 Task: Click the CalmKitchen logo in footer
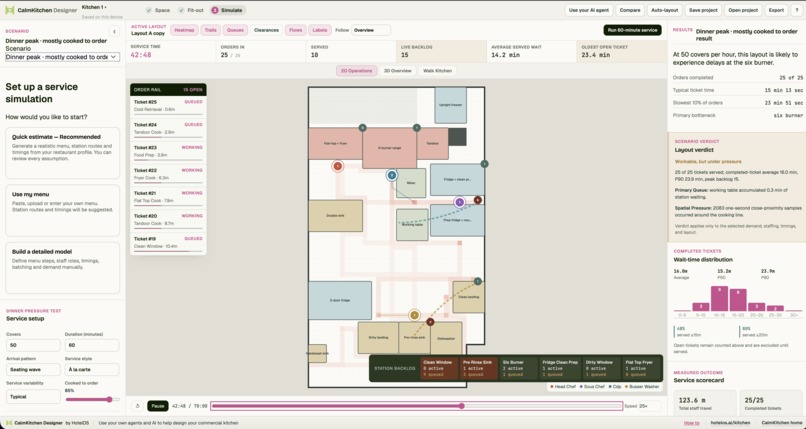(x=9, y=423)
